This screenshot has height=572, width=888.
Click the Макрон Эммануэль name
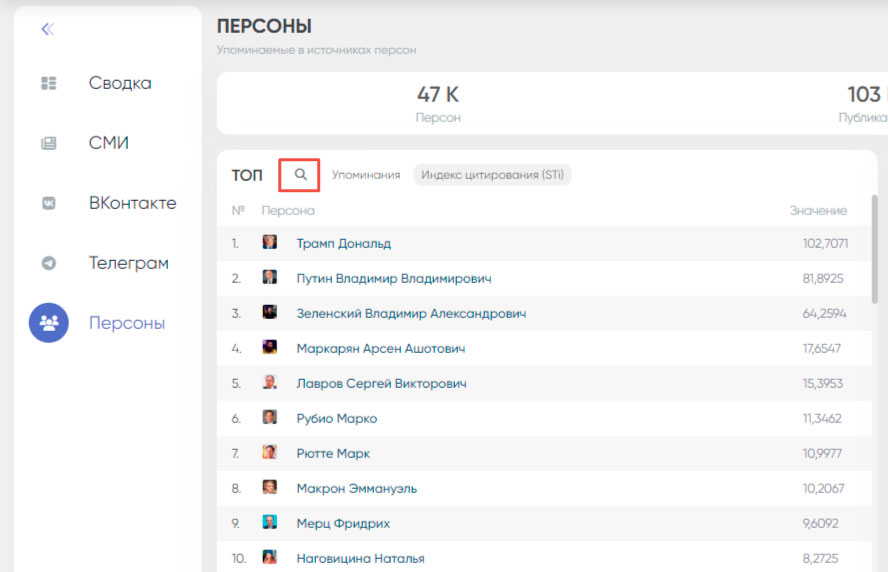[x=356, y=488]
